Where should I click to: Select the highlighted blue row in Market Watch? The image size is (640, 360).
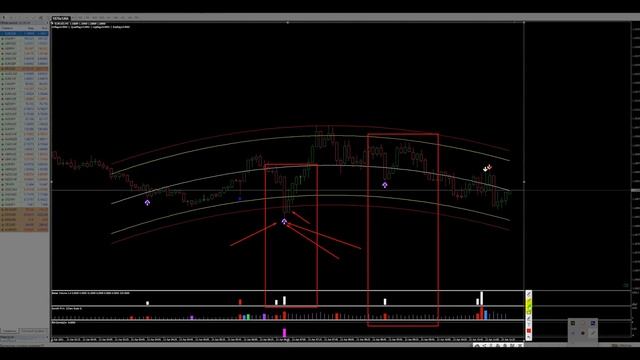point(24,33)
